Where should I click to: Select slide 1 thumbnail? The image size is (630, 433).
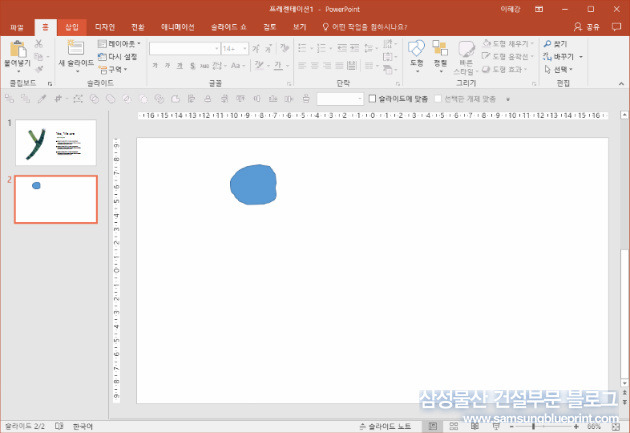point(56,143)
